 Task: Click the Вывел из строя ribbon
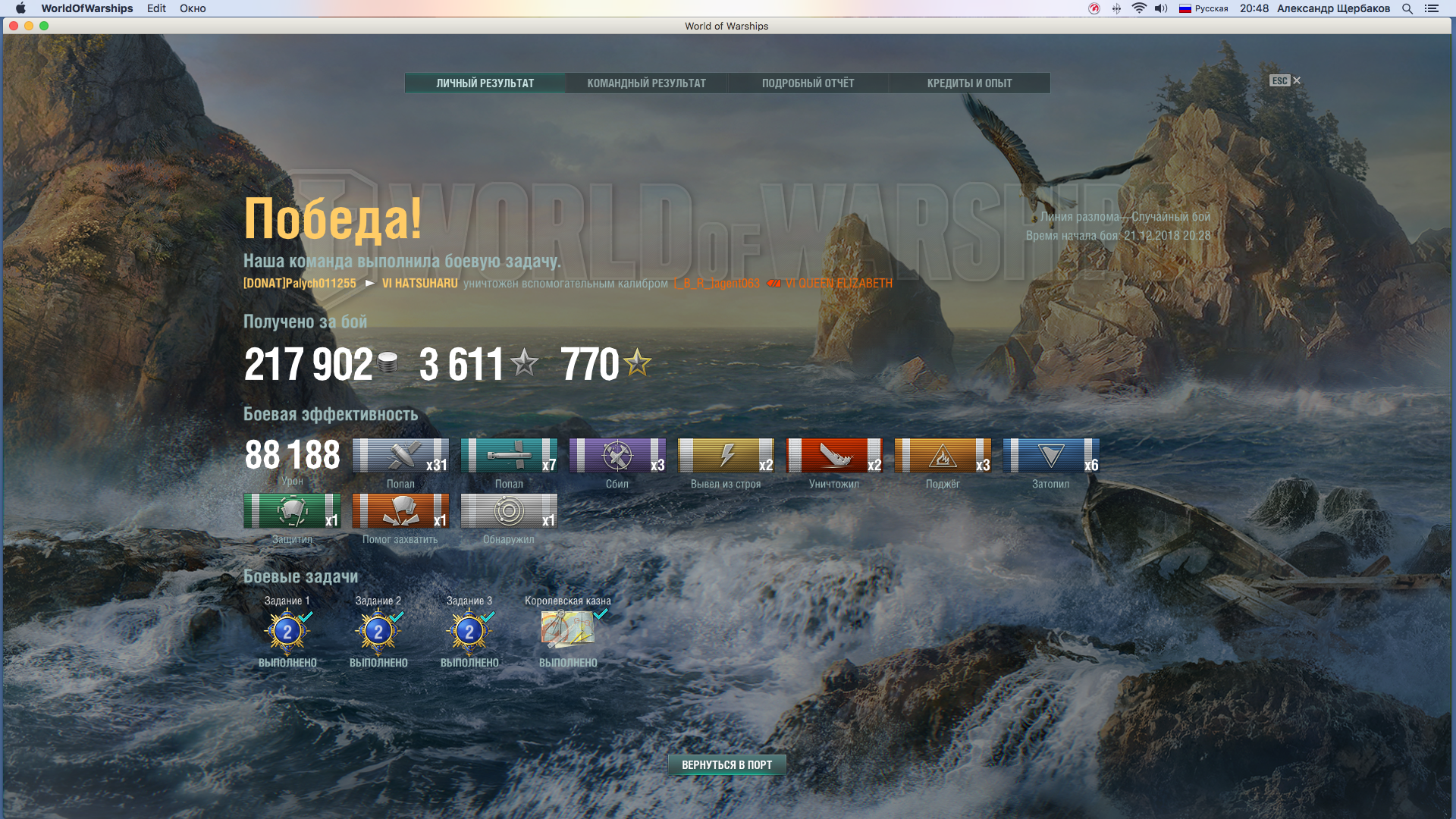(726, 456)
